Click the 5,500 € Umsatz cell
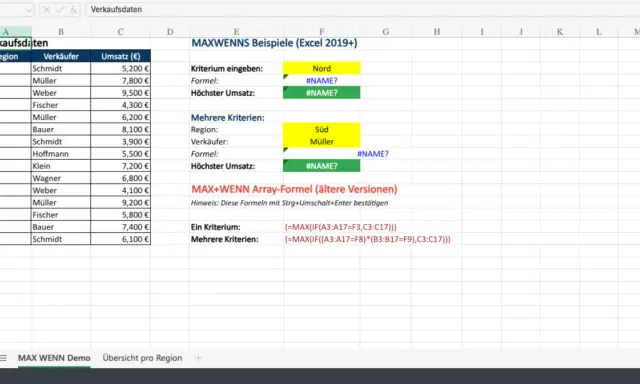Screen dimensions: 640x384 coord(120,154)
